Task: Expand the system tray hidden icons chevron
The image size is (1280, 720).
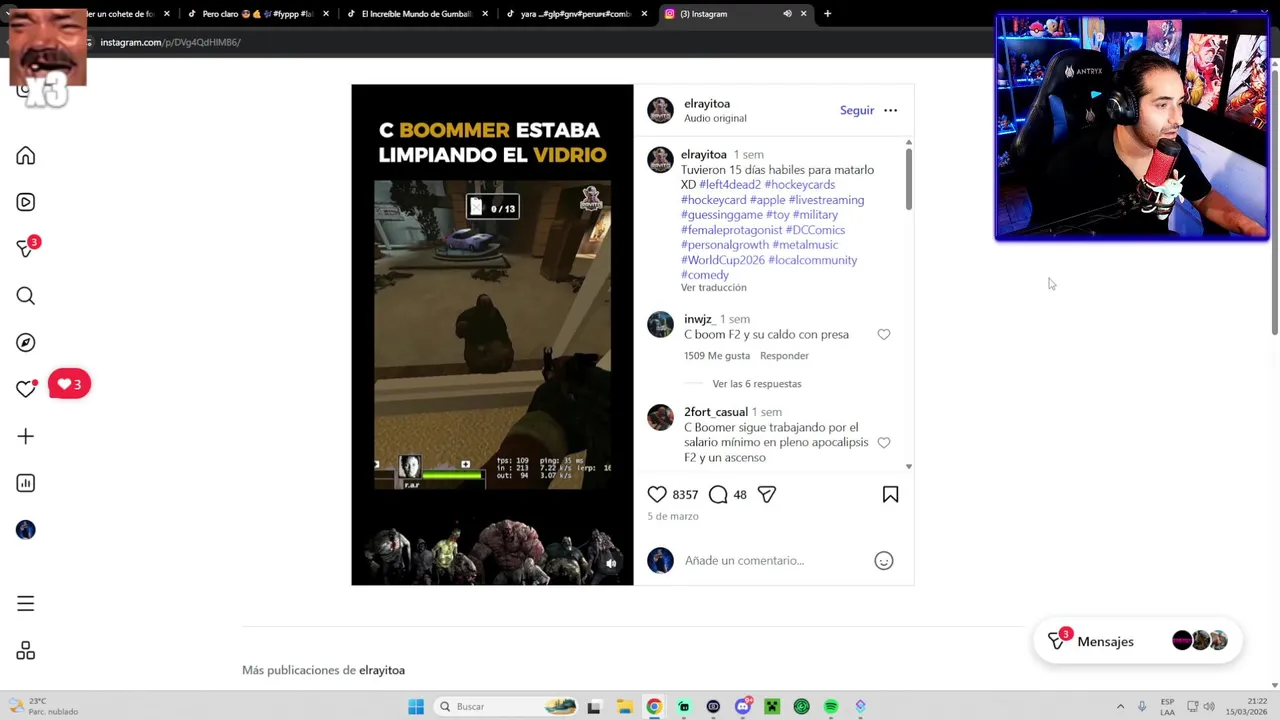Action: pyautogui.click(x=1120, y=707)
